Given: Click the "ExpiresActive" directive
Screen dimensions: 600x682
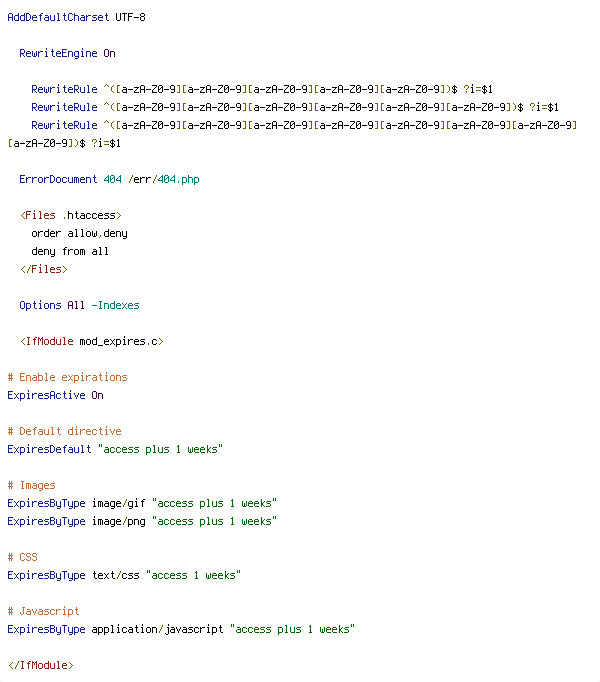Looking at the screenshot, I should coord(47,395).
